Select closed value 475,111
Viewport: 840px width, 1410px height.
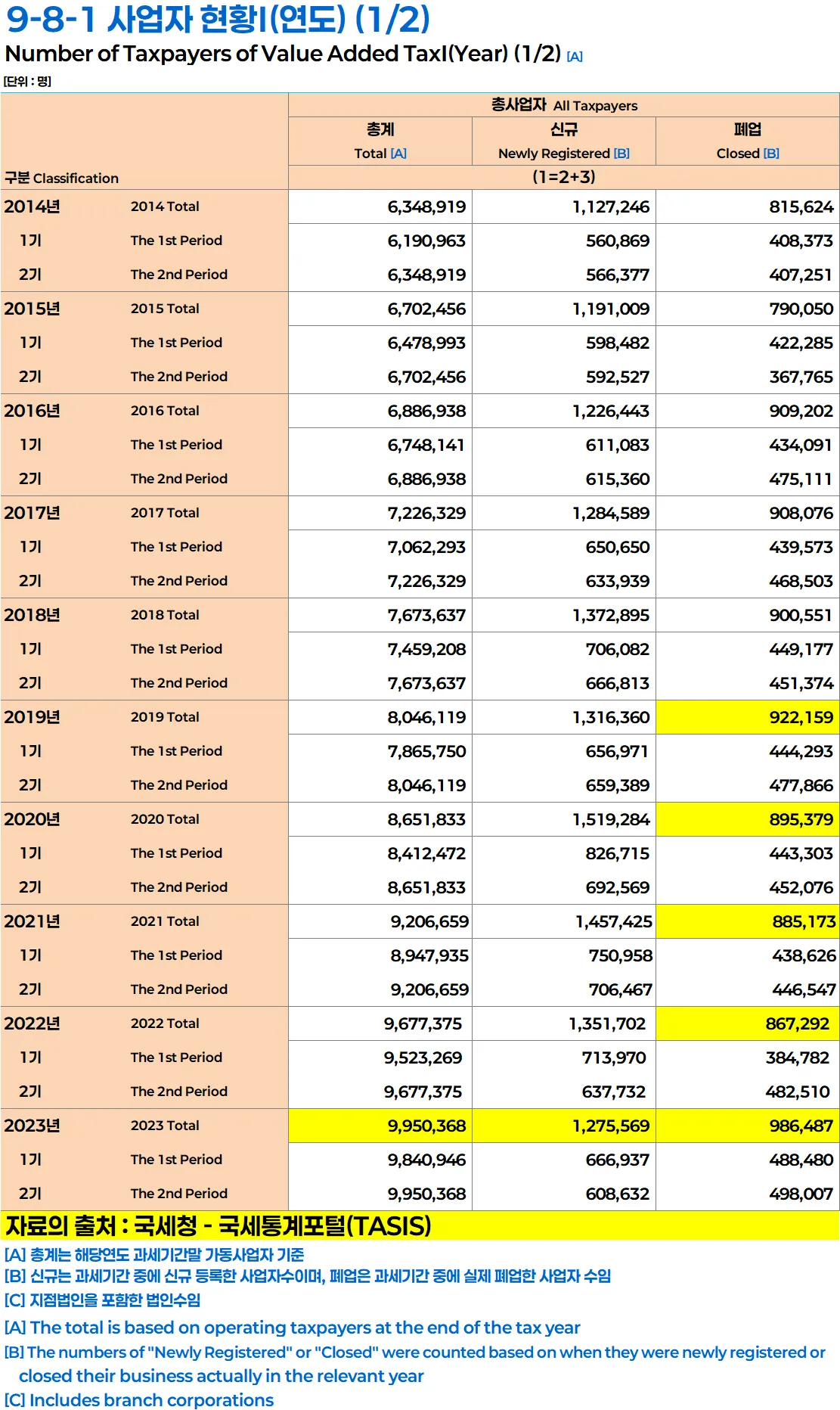pyautogui.click(x=801, y=480)
